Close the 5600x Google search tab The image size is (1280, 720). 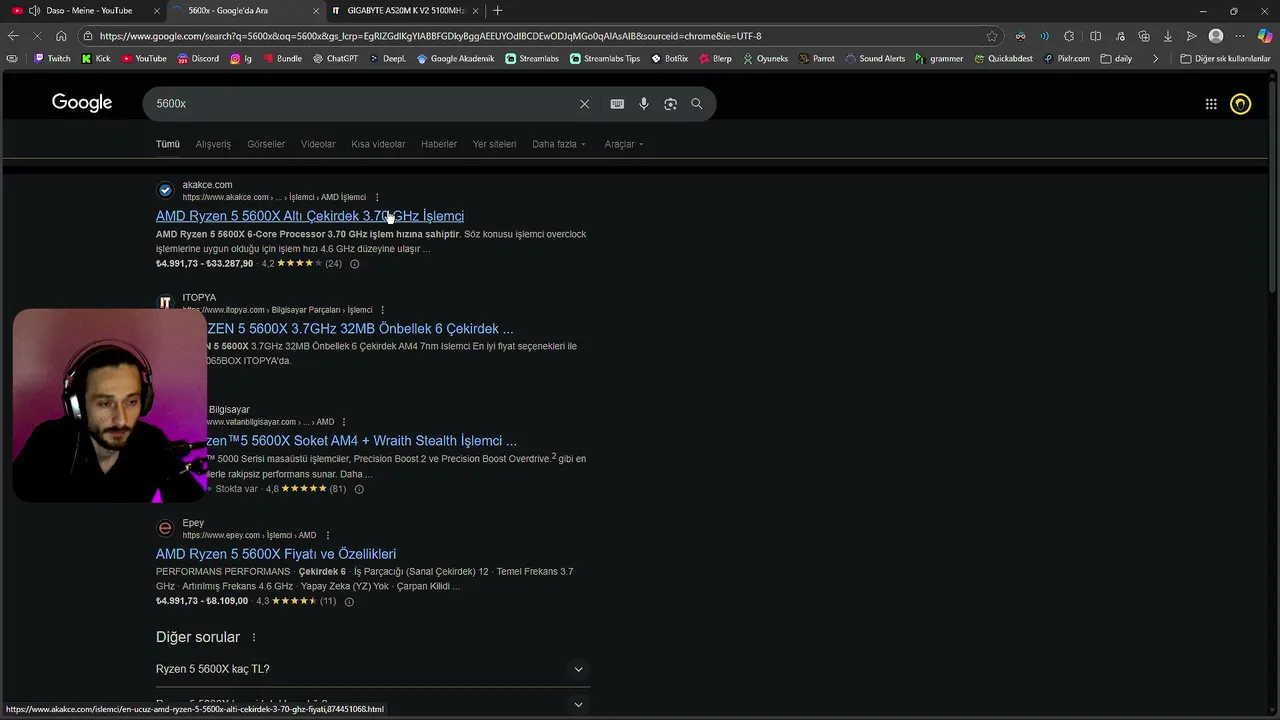[317, 11]
